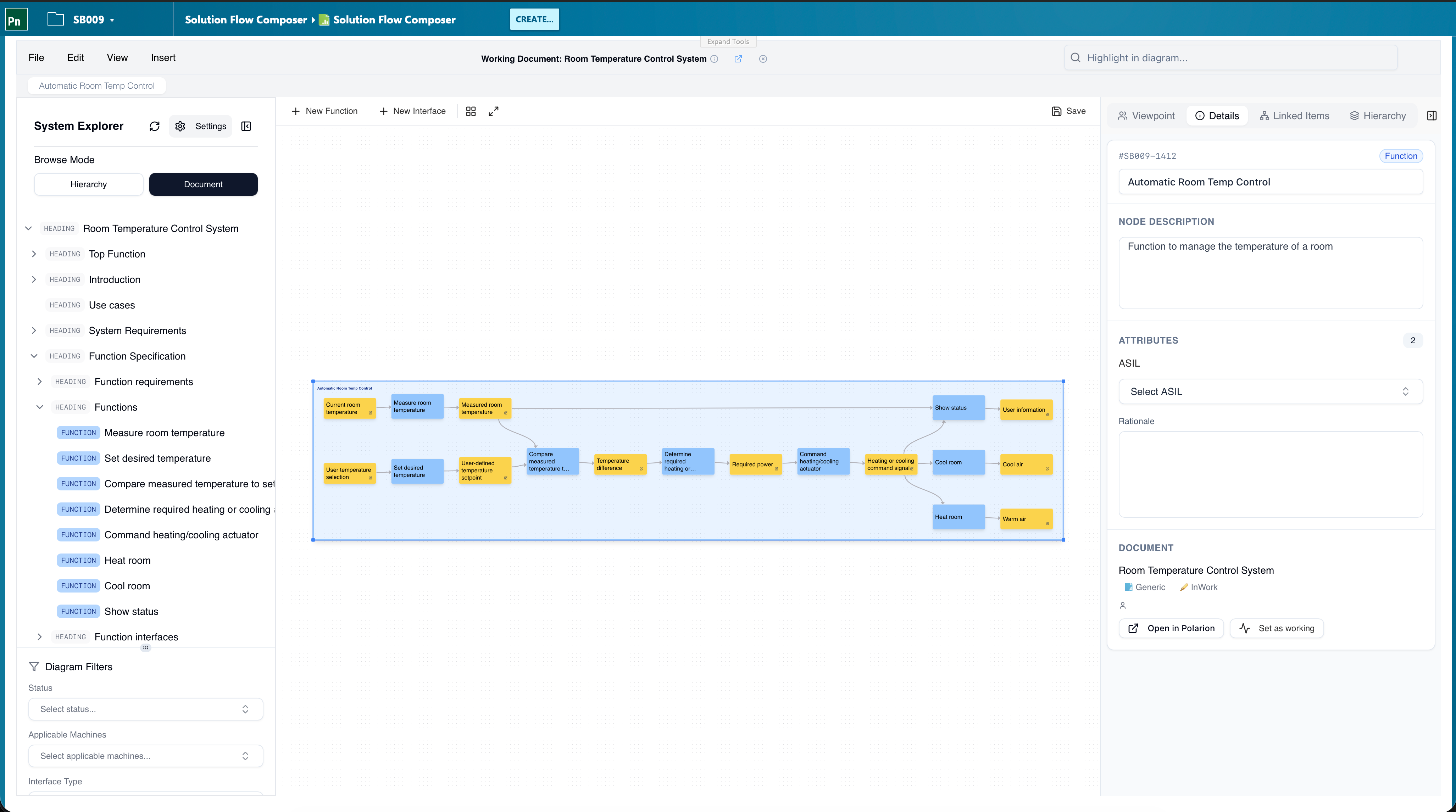Click Open in Polarion button
The image size is (1456, 812).
[1171, 628]
